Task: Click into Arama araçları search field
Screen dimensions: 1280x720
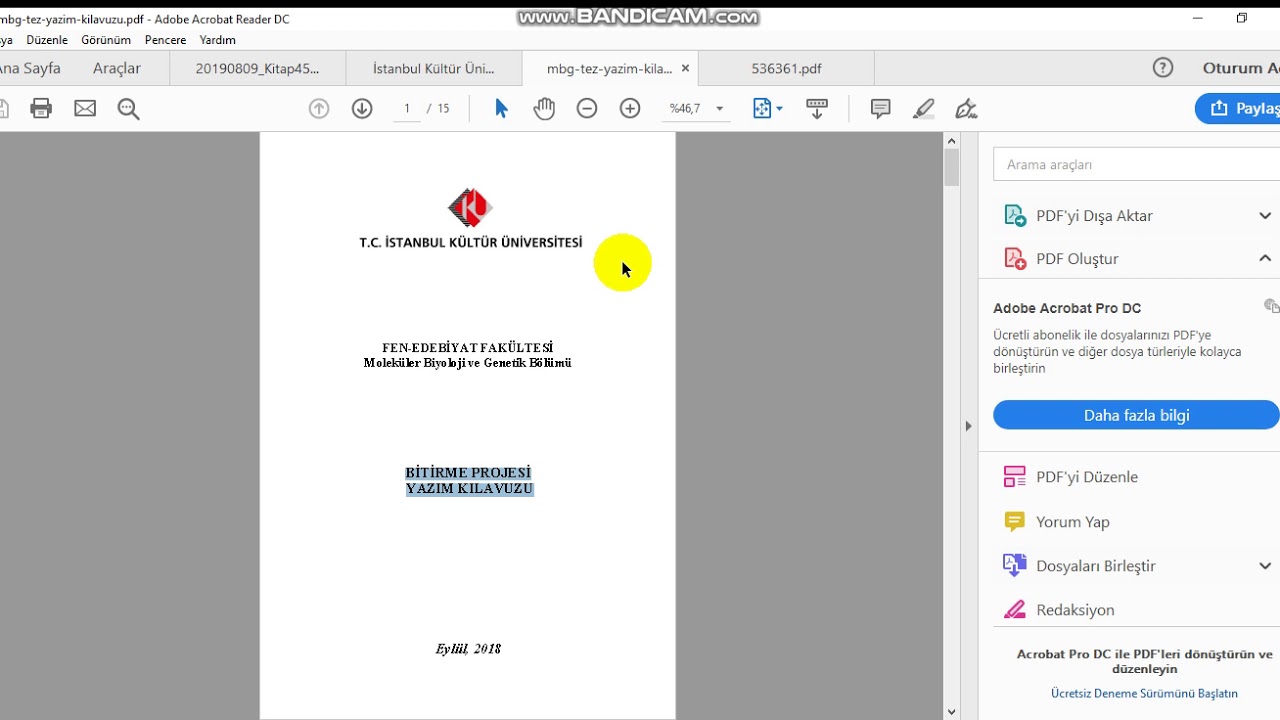Action: click(1136, 164)
